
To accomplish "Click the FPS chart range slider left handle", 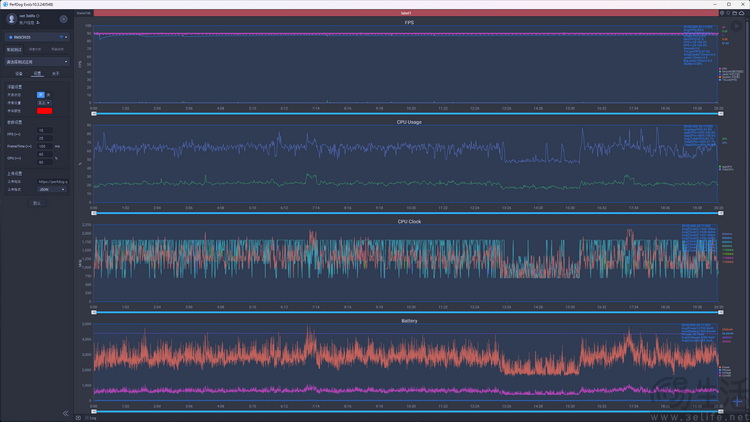I will (x=94, y=114).
